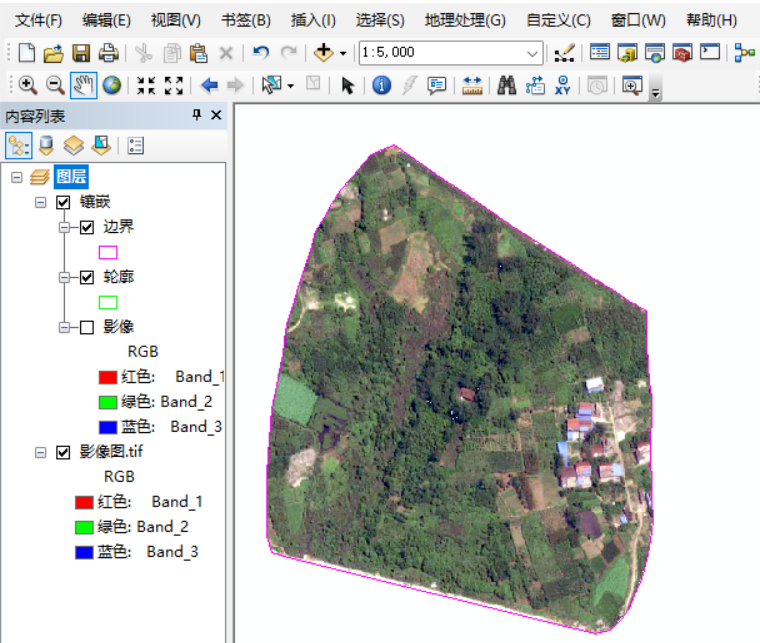Open the 地理处理(G) menu
This screenshot has height=643, width=760.
[x=465, y=20]
